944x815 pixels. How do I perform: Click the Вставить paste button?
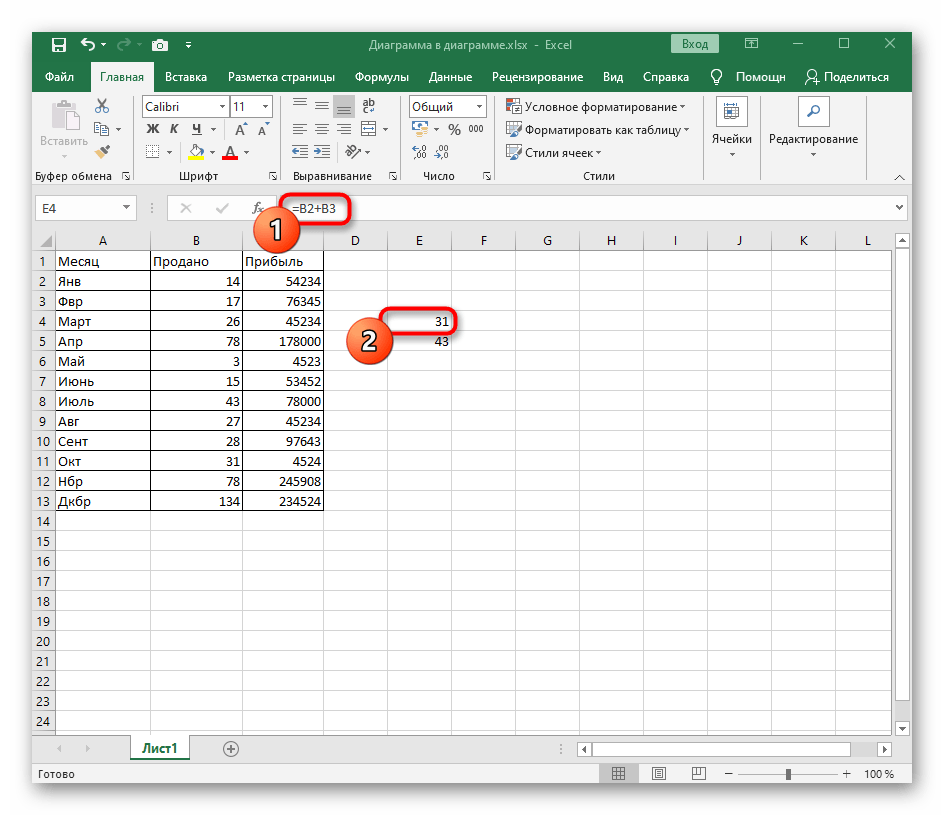pos(64,130)
